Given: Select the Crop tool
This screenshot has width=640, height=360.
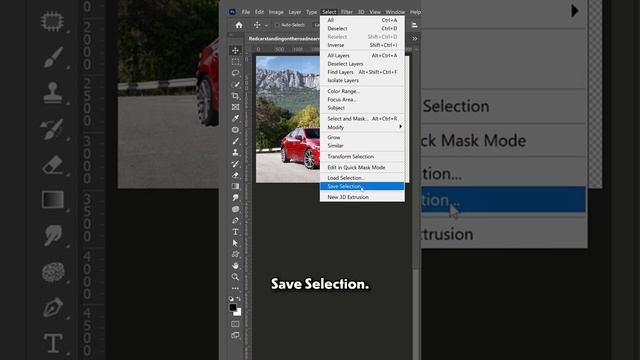Looking at the screenshot, I should [x=236, y=96].
